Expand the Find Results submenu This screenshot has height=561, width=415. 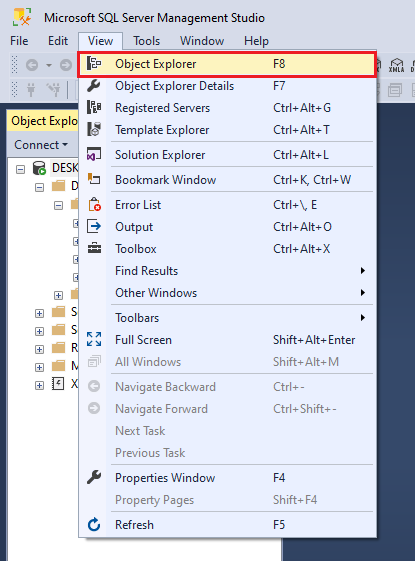227,270
